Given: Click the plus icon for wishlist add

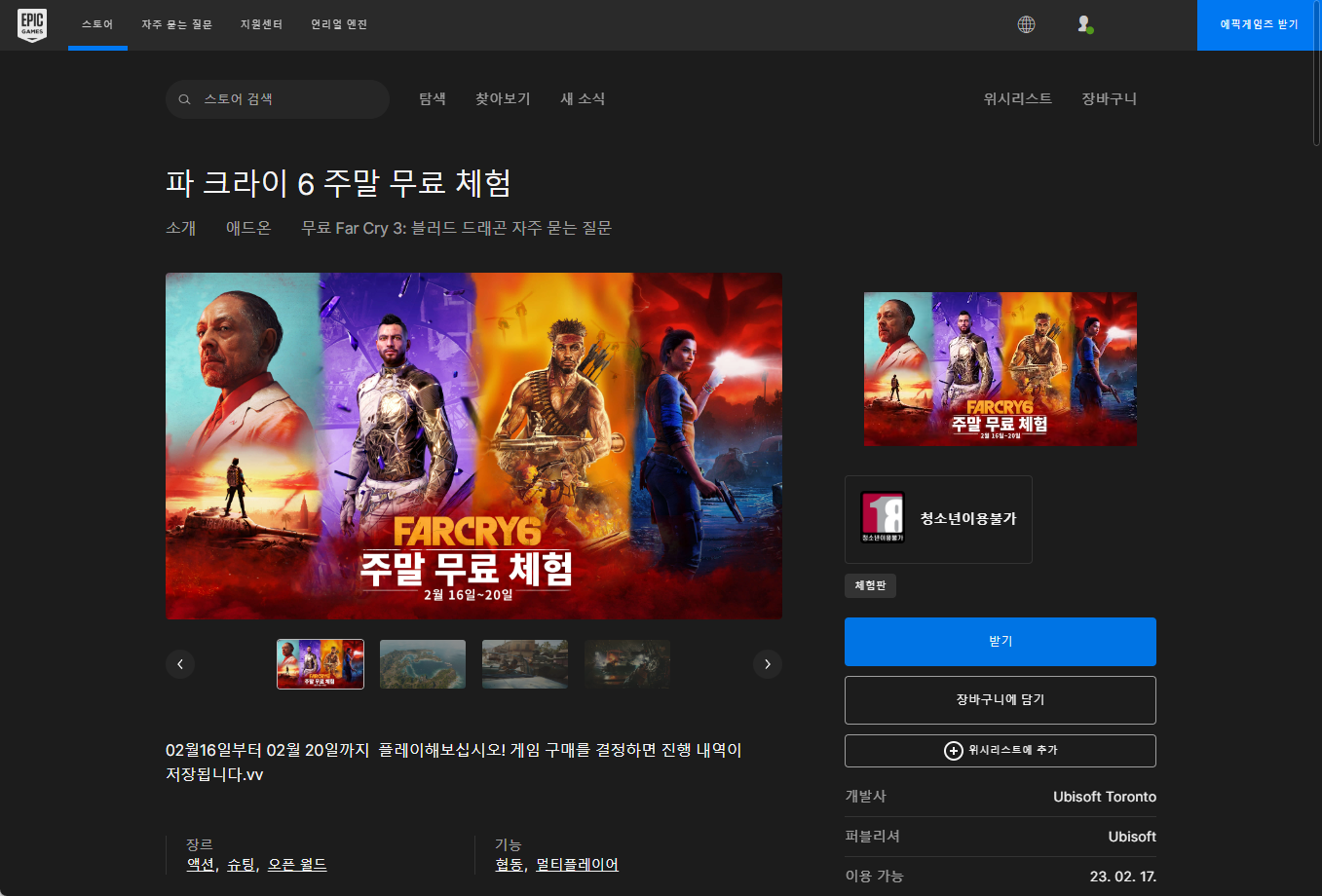Looking at the screenshot, I should pos(954,751).
